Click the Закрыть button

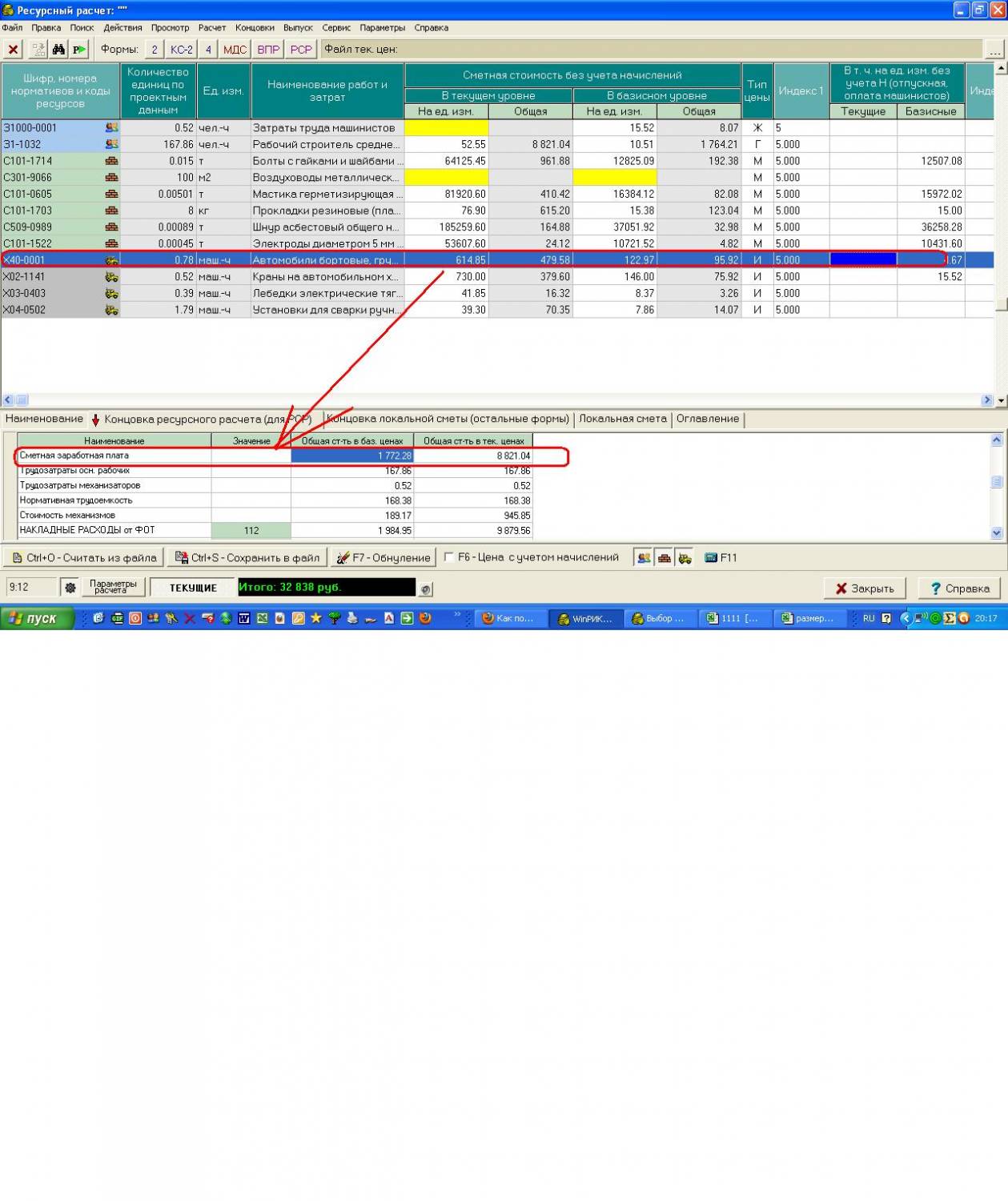point(865,588)
